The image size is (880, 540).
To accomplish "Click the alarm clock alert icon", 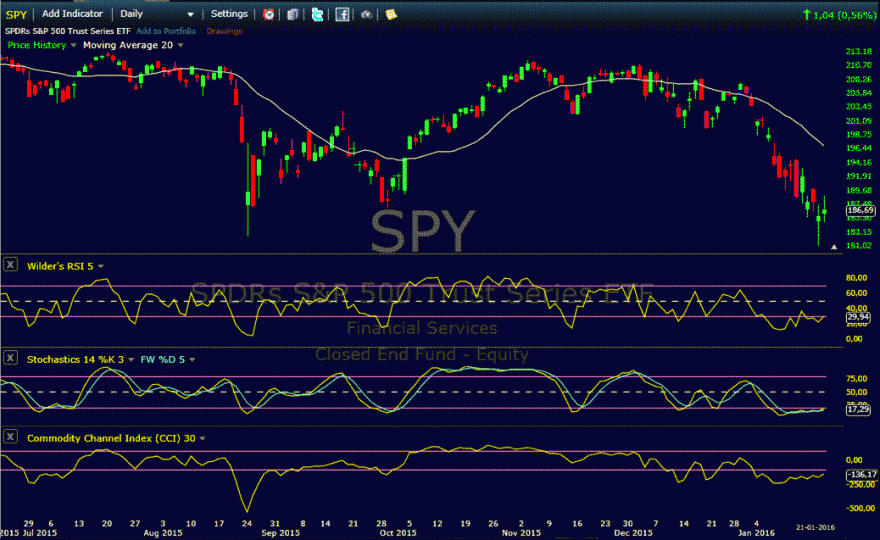I will 269,14.
